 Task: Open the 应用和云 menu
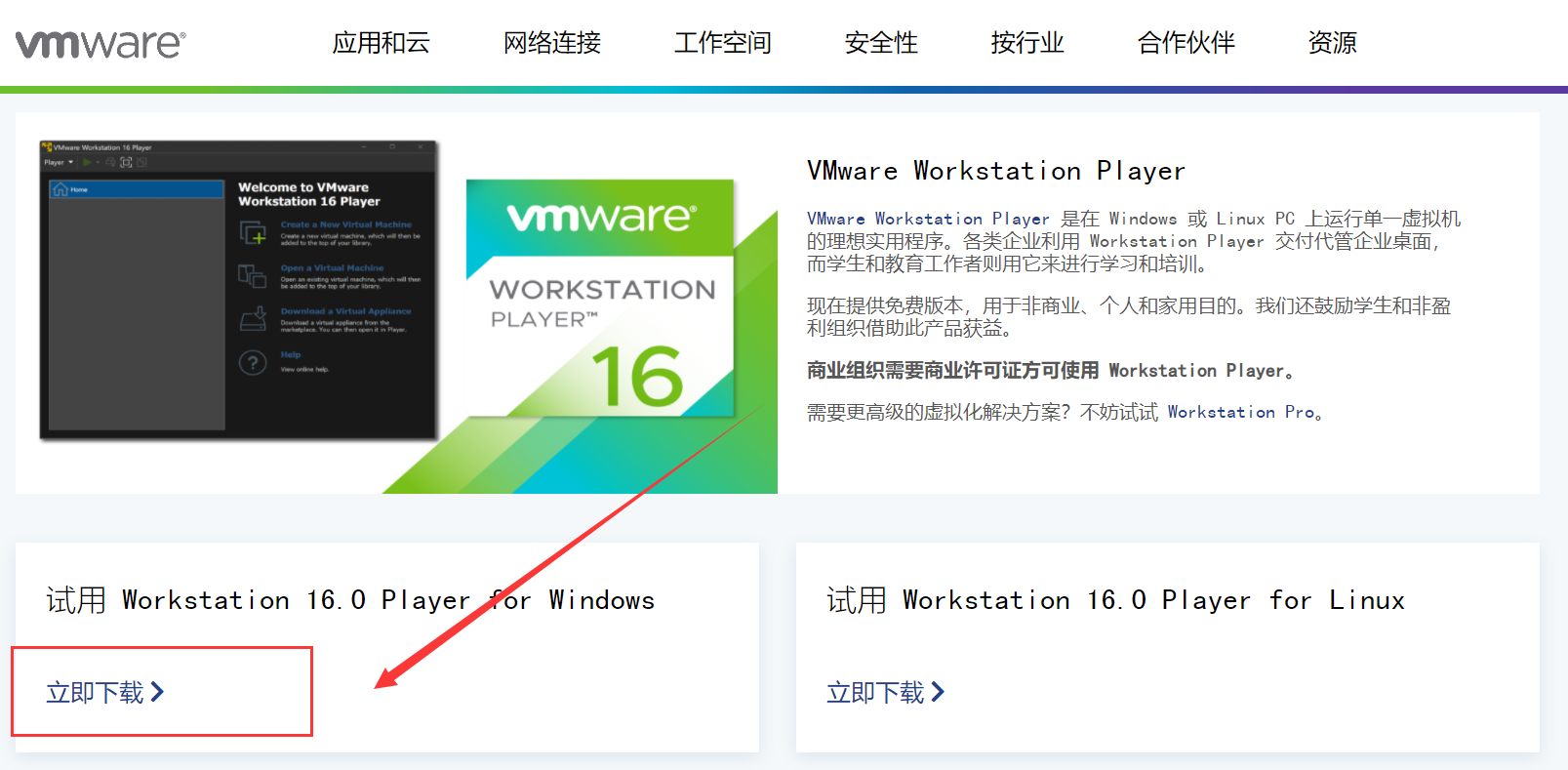point(381,43)
